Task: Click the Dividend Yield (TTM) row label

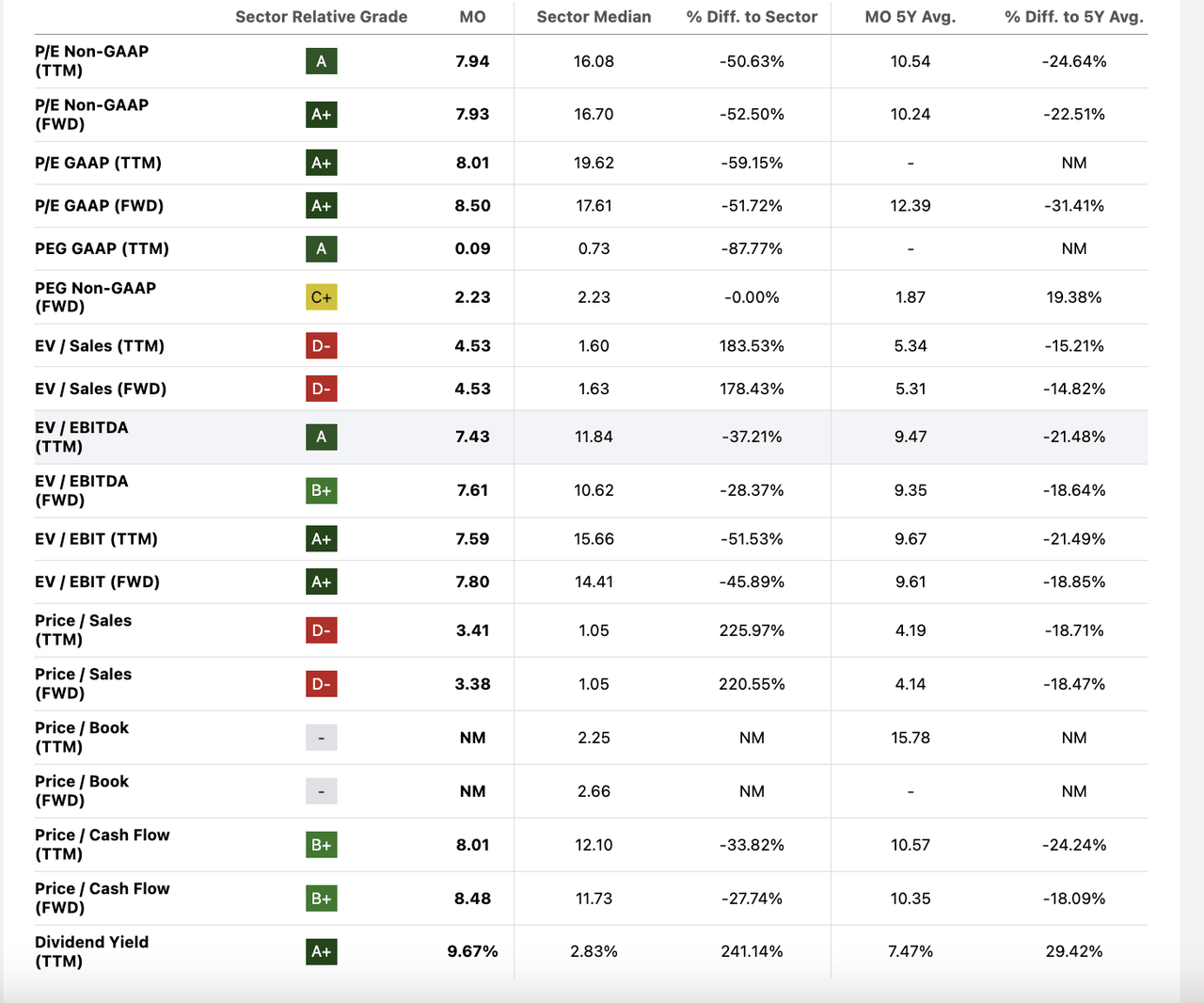Action: pyautogui.click(x=91, y=951)
